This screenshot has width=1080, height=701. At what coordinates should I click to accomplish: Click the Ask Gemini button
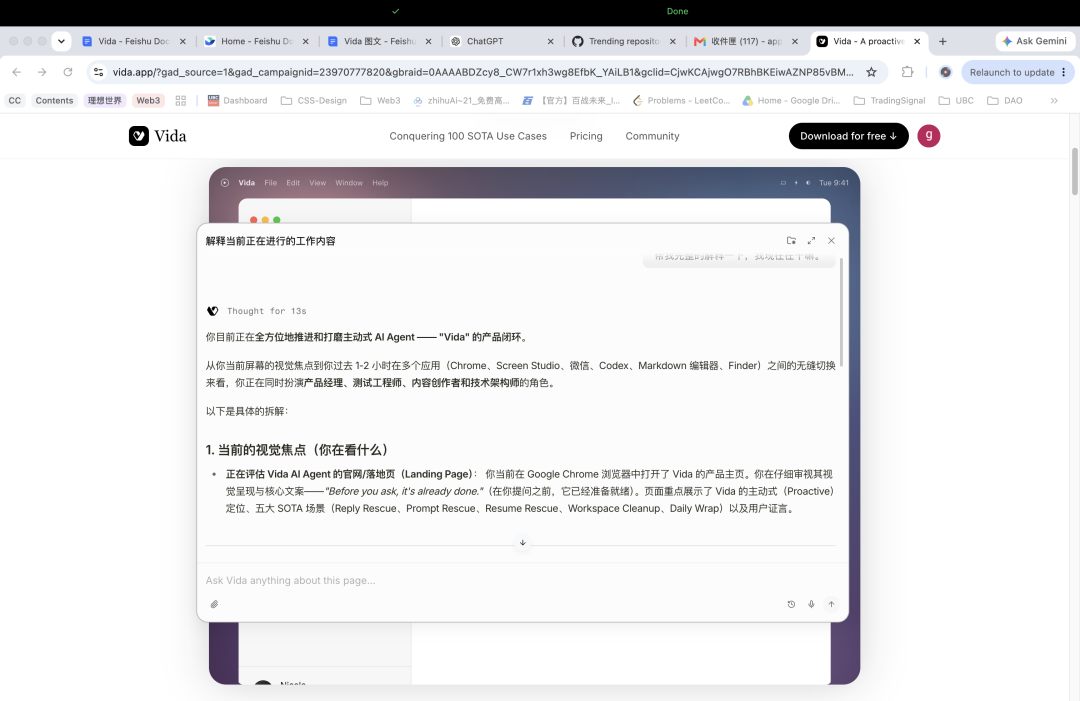(1035, 41)
